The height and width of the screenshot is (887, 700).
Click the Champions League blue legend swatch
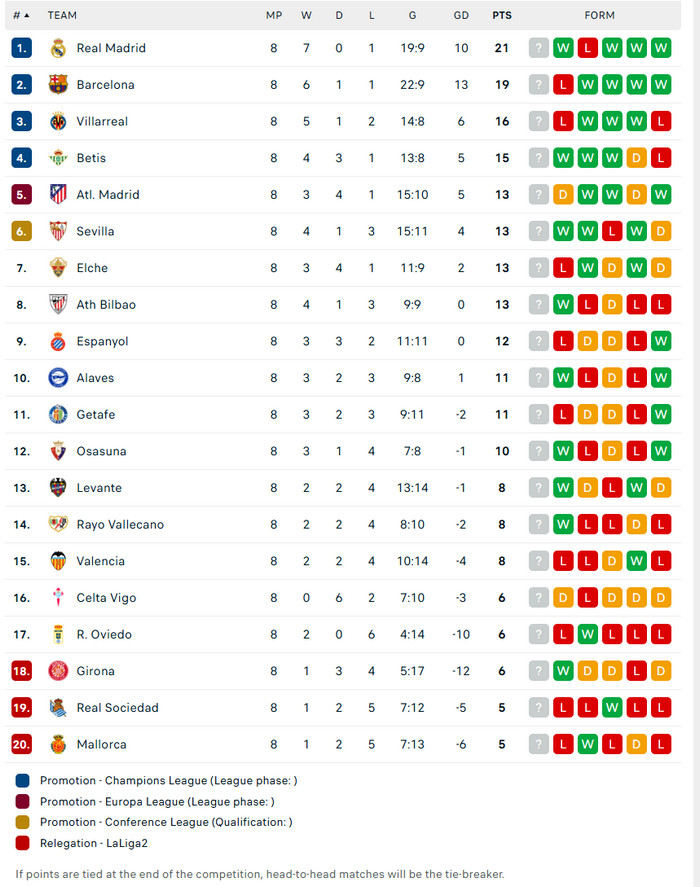(x=23, y=780)
